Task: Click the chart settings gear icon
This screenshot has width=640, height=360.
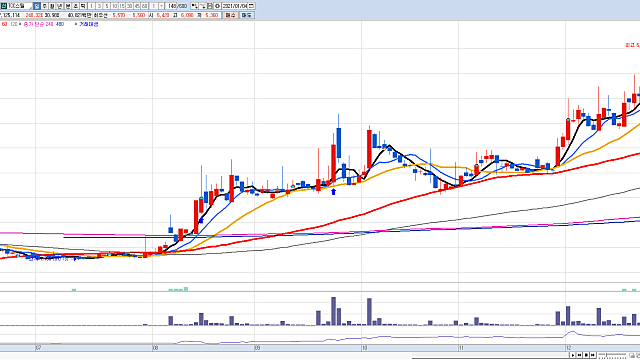Action: [217, 6]
